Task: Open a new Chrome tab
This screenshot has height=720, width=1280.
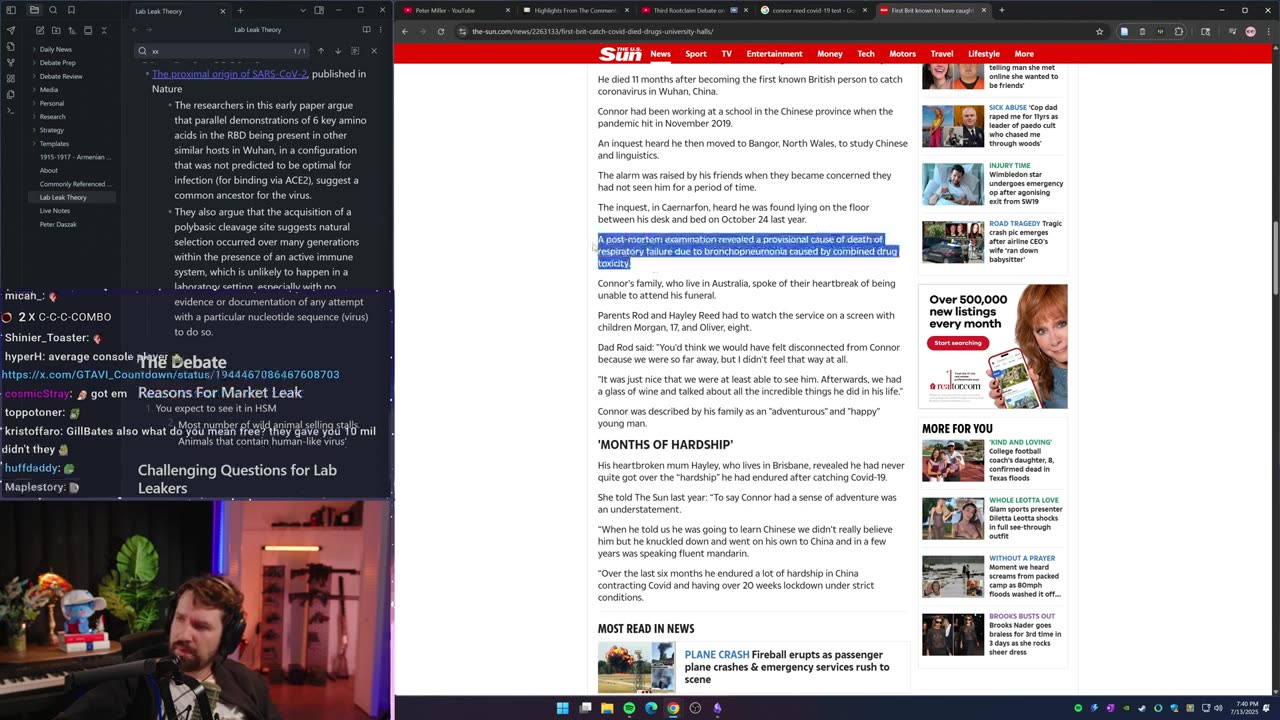Action: pos(1001,10)
